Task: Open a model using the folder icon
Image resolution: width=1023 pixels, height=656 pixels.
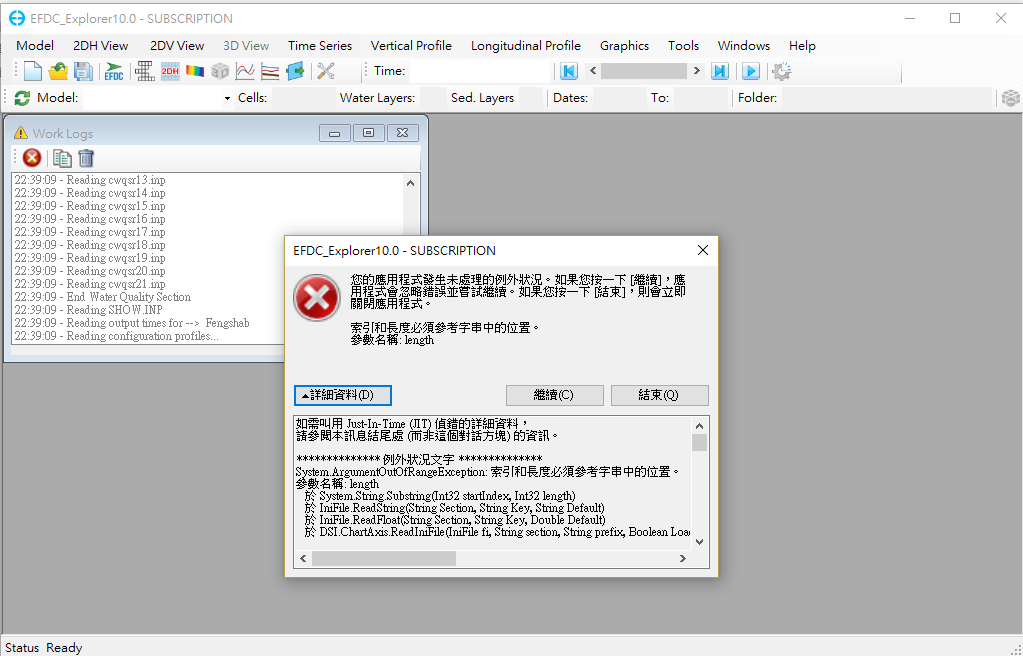Action: 57,71
